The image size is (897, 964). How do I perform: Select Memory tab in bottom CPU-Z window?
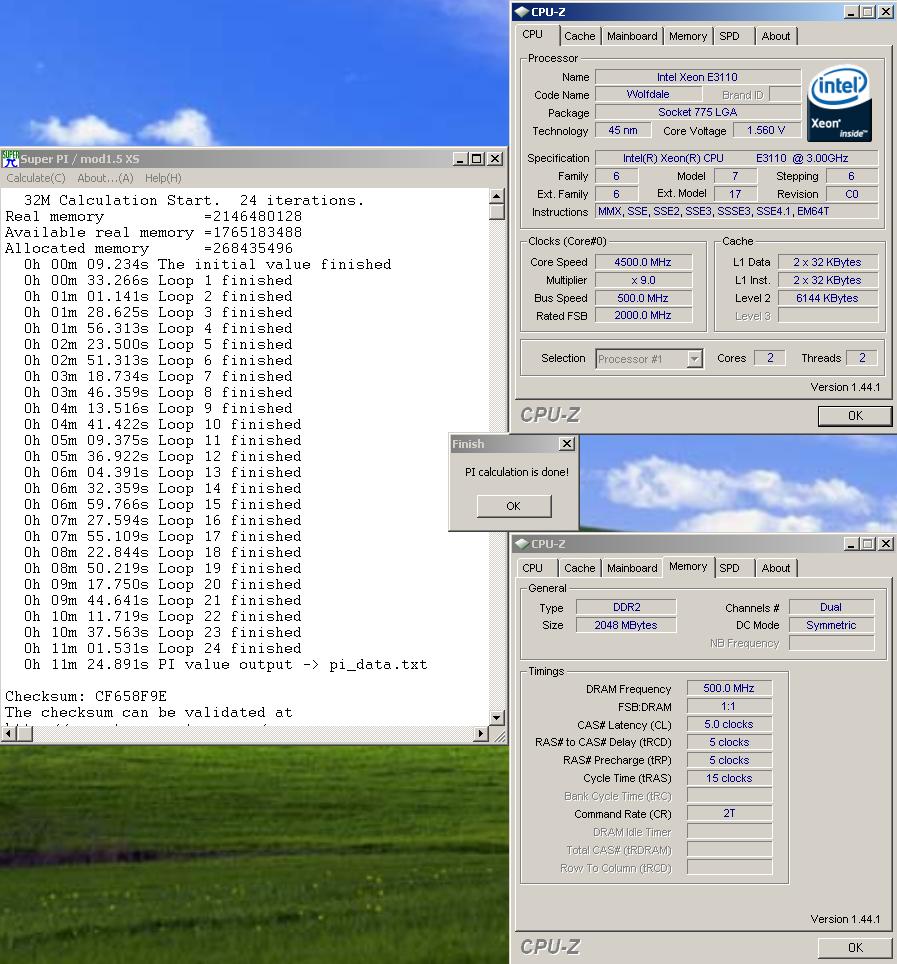click(x=688, y=566)
